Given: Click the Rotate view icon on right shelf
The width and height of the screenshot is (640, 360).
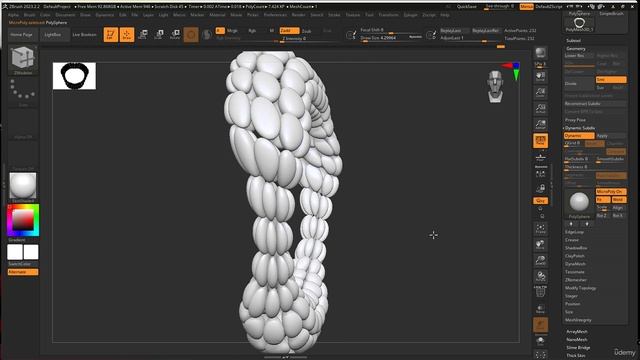Looking at the screenshot, I should (540, 276).
